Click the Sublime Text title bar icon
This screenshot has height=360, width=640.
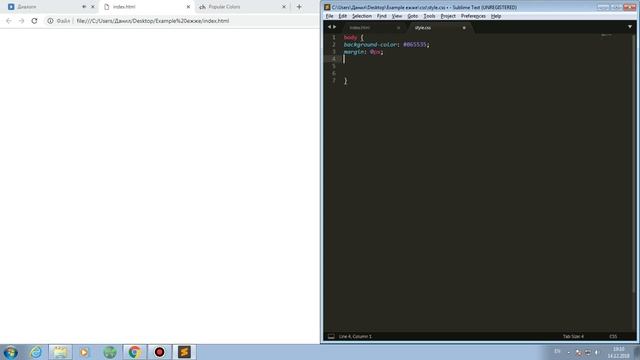pos(327,7)
